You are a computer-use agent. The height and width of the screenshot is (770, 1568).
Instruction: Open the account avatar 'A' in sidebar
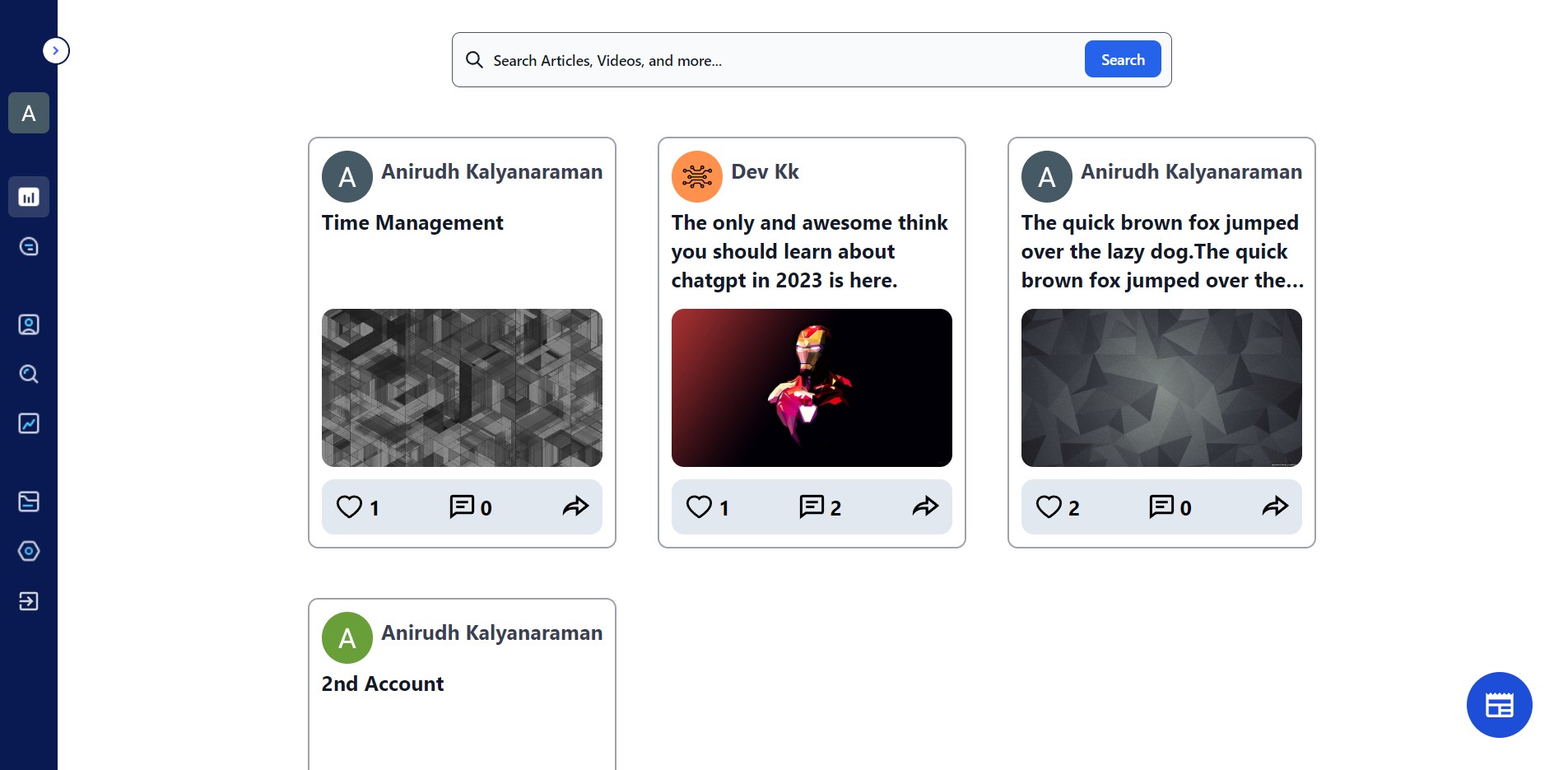[29, 113]
